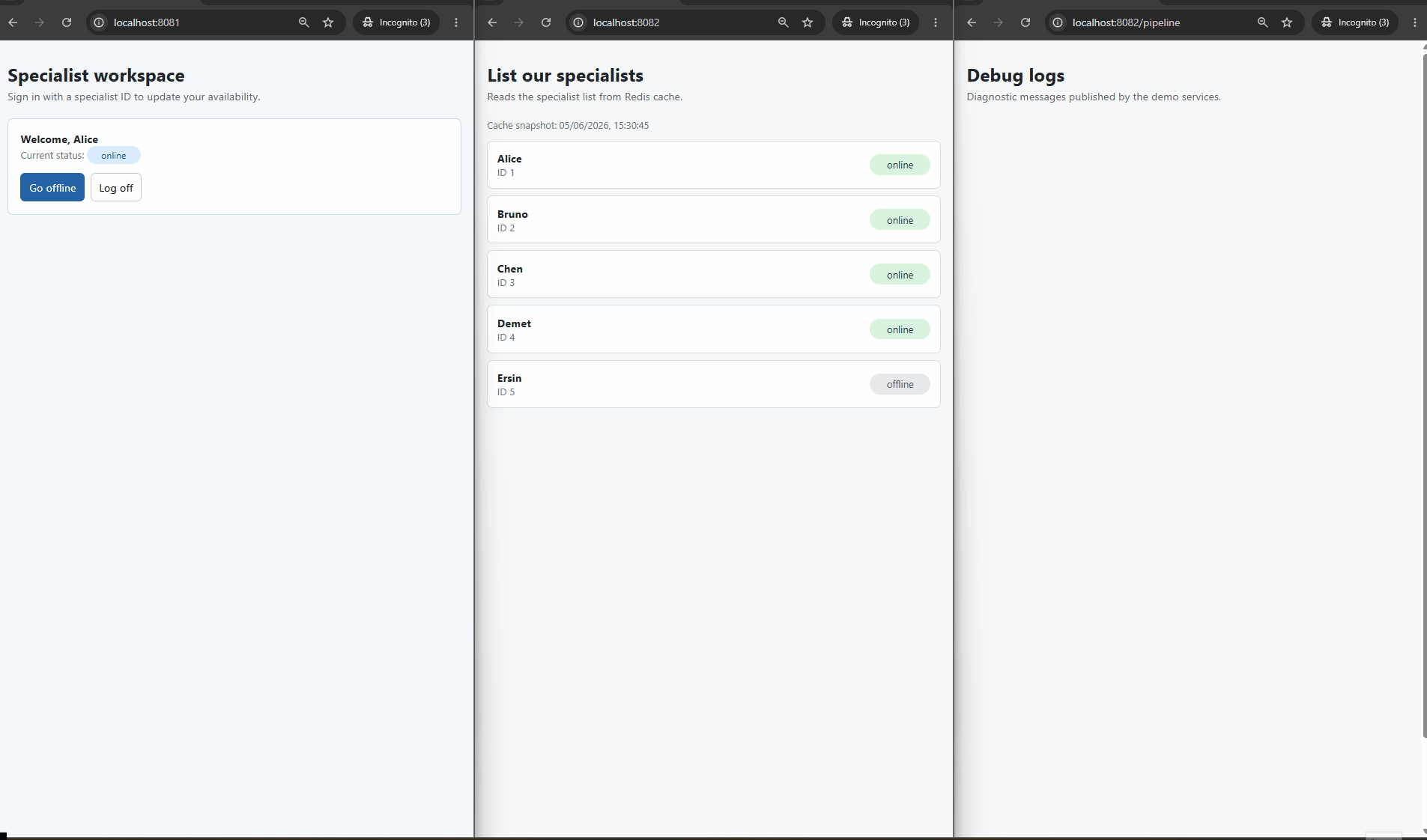The width and height of the screenshot is (1427, 840).
Task: Click the Debug logs heading
Action: (1015, 76)
